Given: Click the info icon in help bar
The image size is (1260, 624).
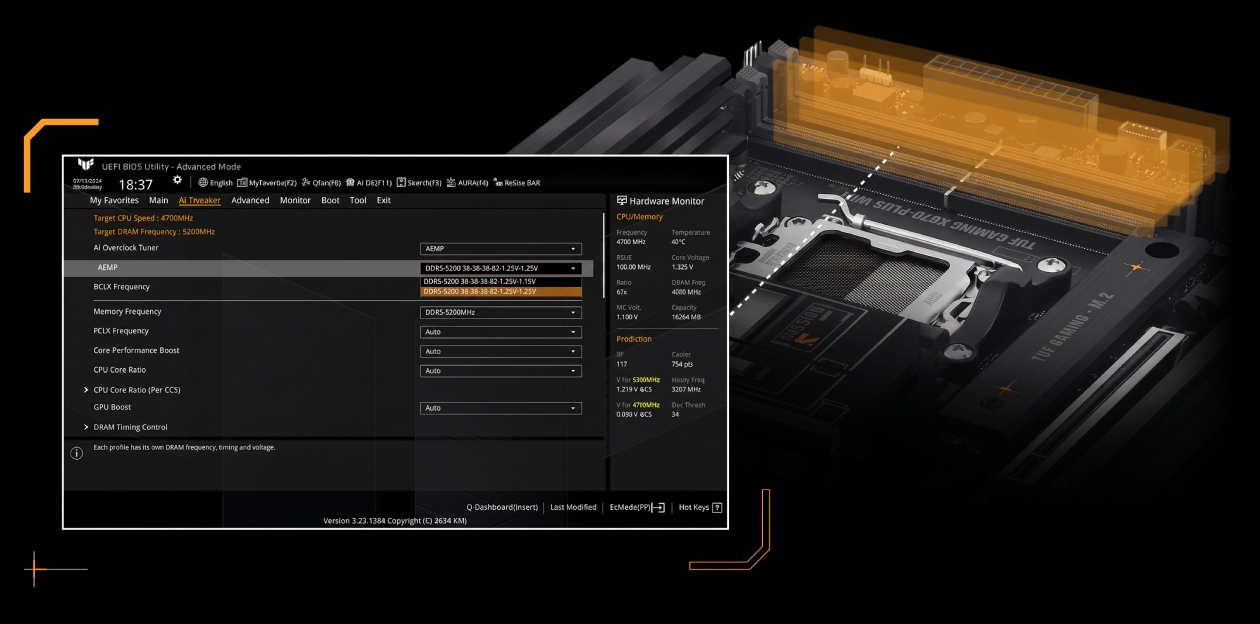Looking at the screenshot, I should click(x=77, y=453).
